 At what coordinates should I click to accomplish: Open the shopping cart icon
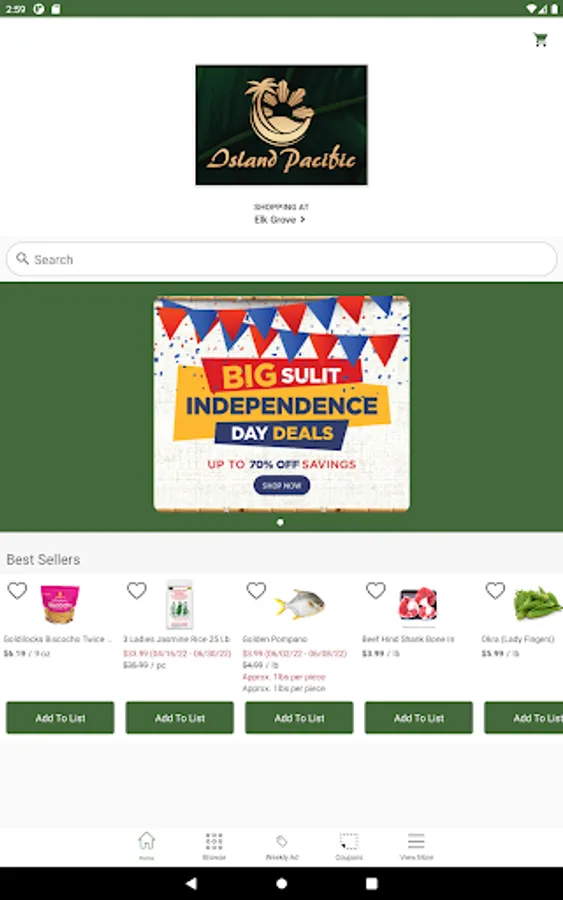tap(540, 40)
